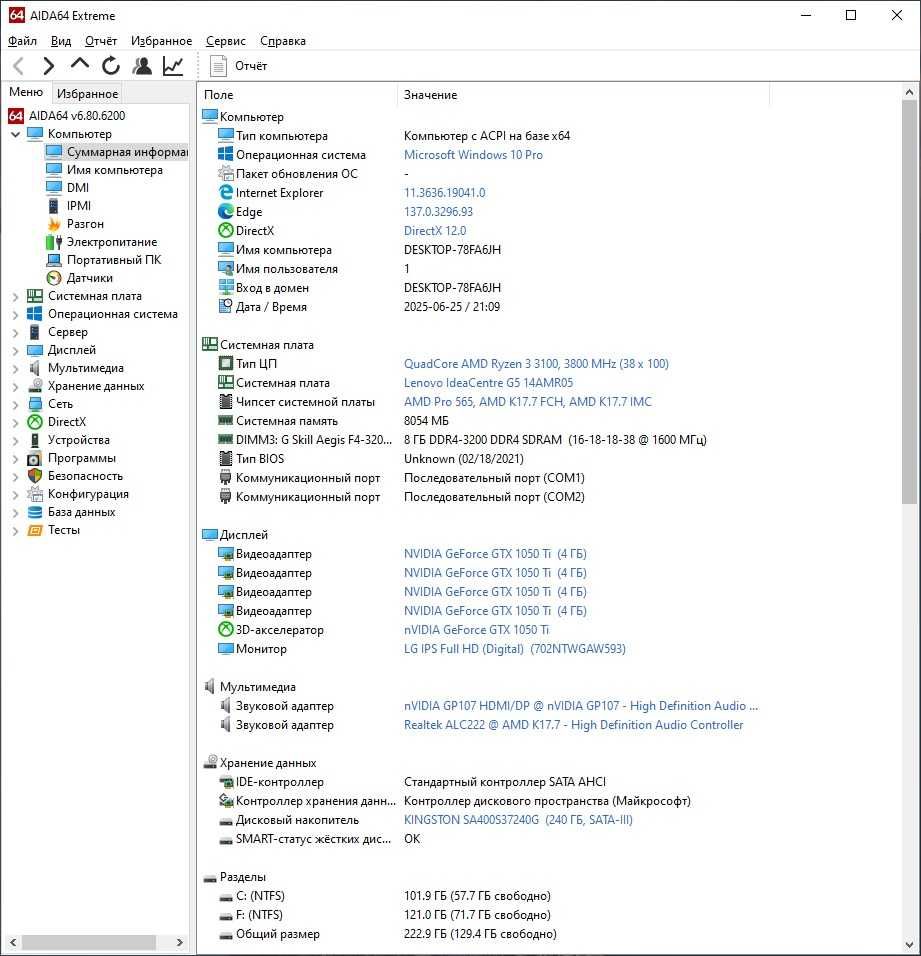Open the Электропитание battery icon item

point(54,242)
